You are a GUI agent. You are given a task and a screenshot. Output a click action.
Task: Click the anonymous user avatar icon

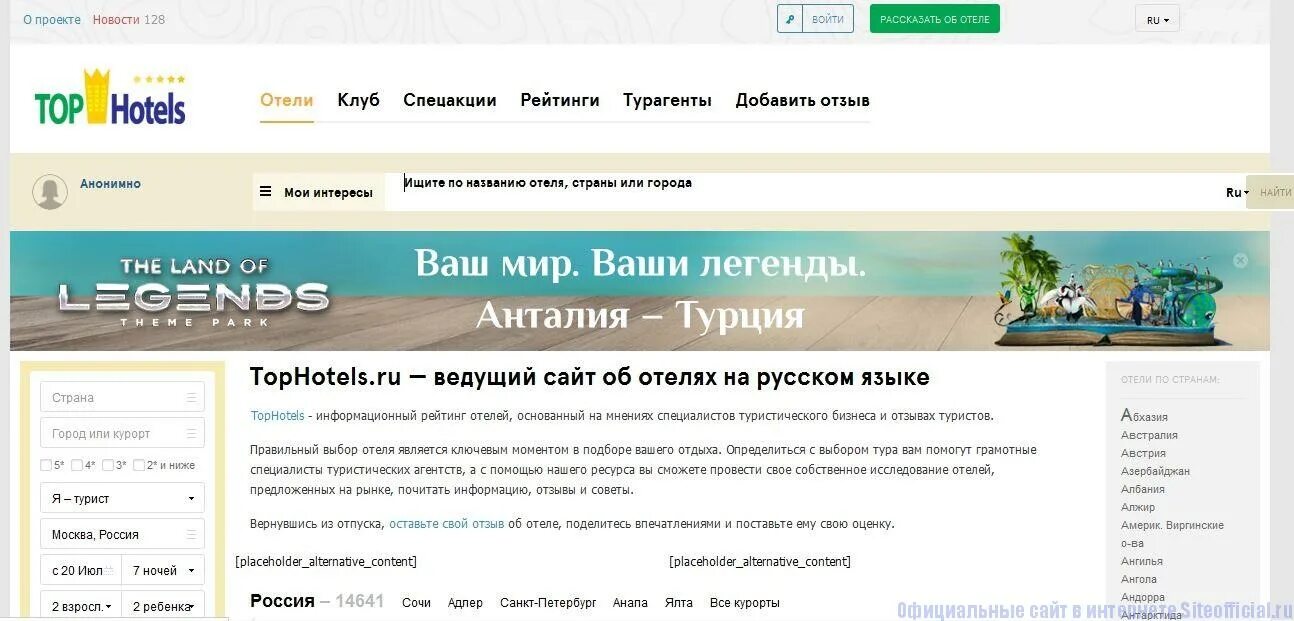point(50,191)
